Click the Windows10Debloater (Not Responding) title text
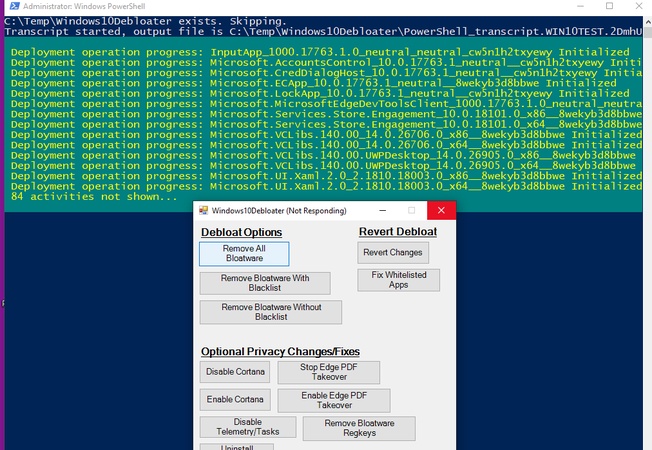This screenshot has width=652, height=450. [x=279, y=210]
